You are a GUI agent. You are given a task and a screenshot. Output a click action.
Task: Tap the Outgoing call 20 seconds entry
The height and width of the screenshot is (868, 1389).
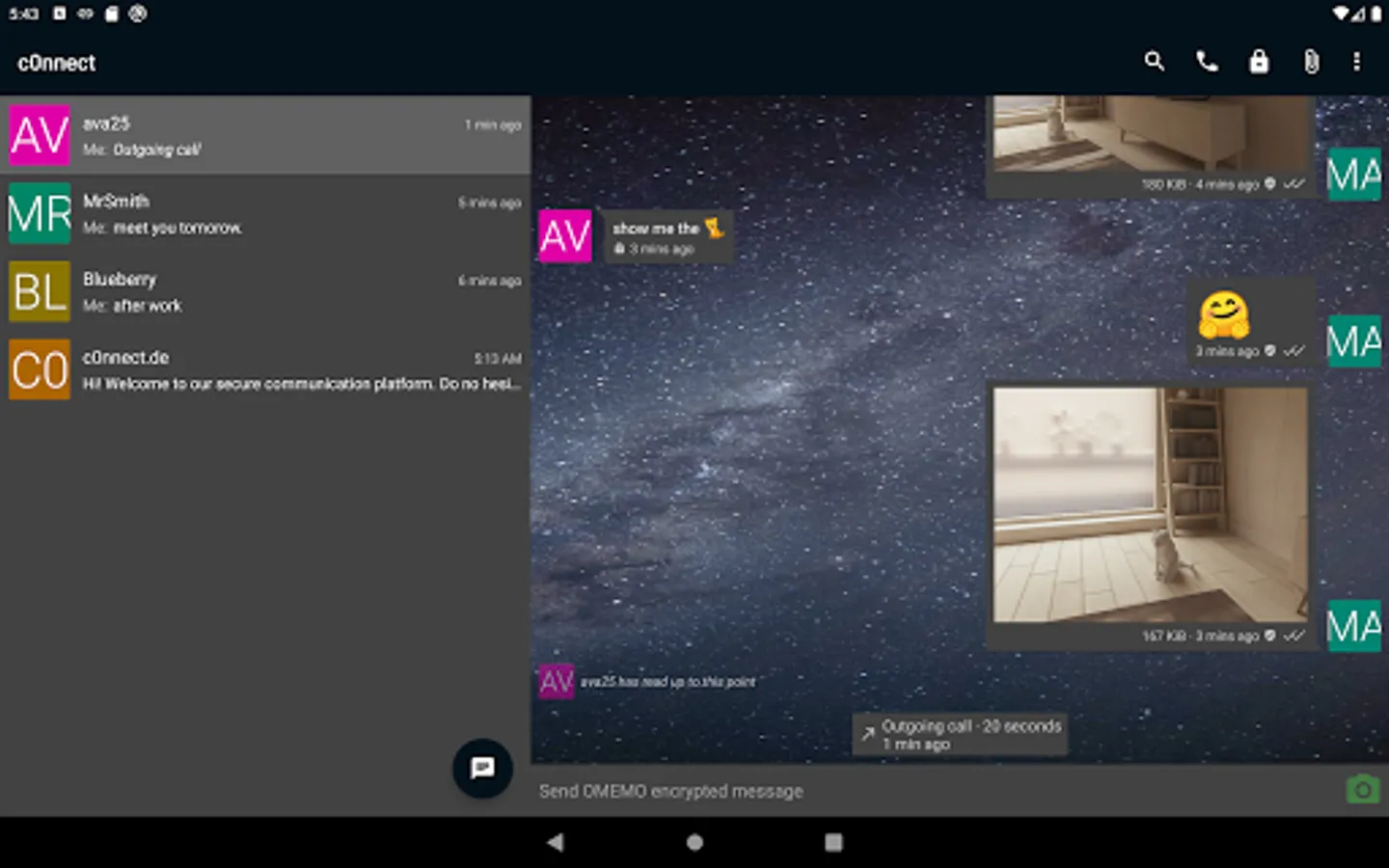point(961,735)
